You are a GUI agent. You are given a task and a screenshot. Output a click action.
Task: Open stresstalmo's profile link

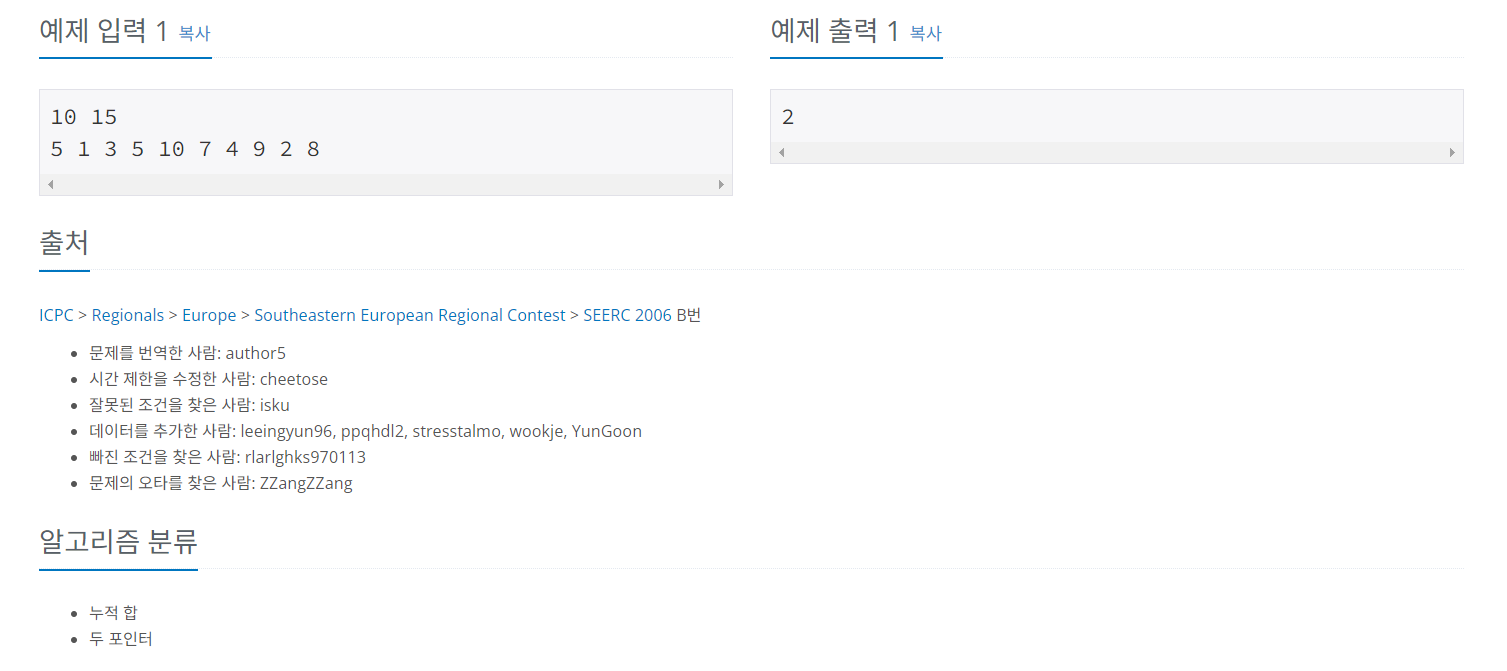[458, 431]
